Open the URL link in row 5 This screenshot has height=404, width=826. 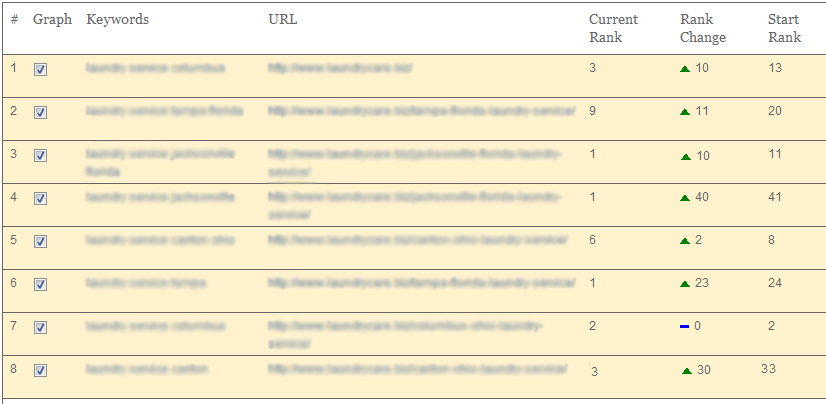[x=418, y=240]
